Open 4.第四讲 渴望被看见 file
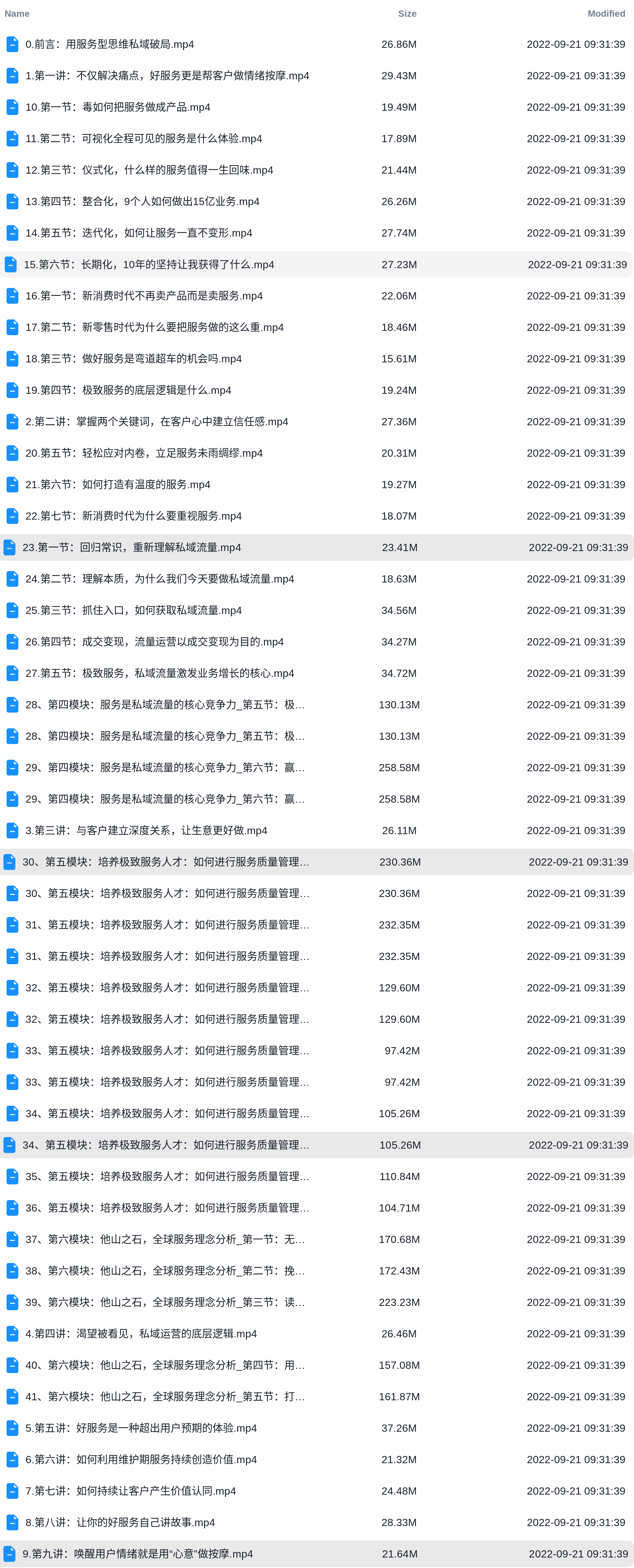 141,1334
